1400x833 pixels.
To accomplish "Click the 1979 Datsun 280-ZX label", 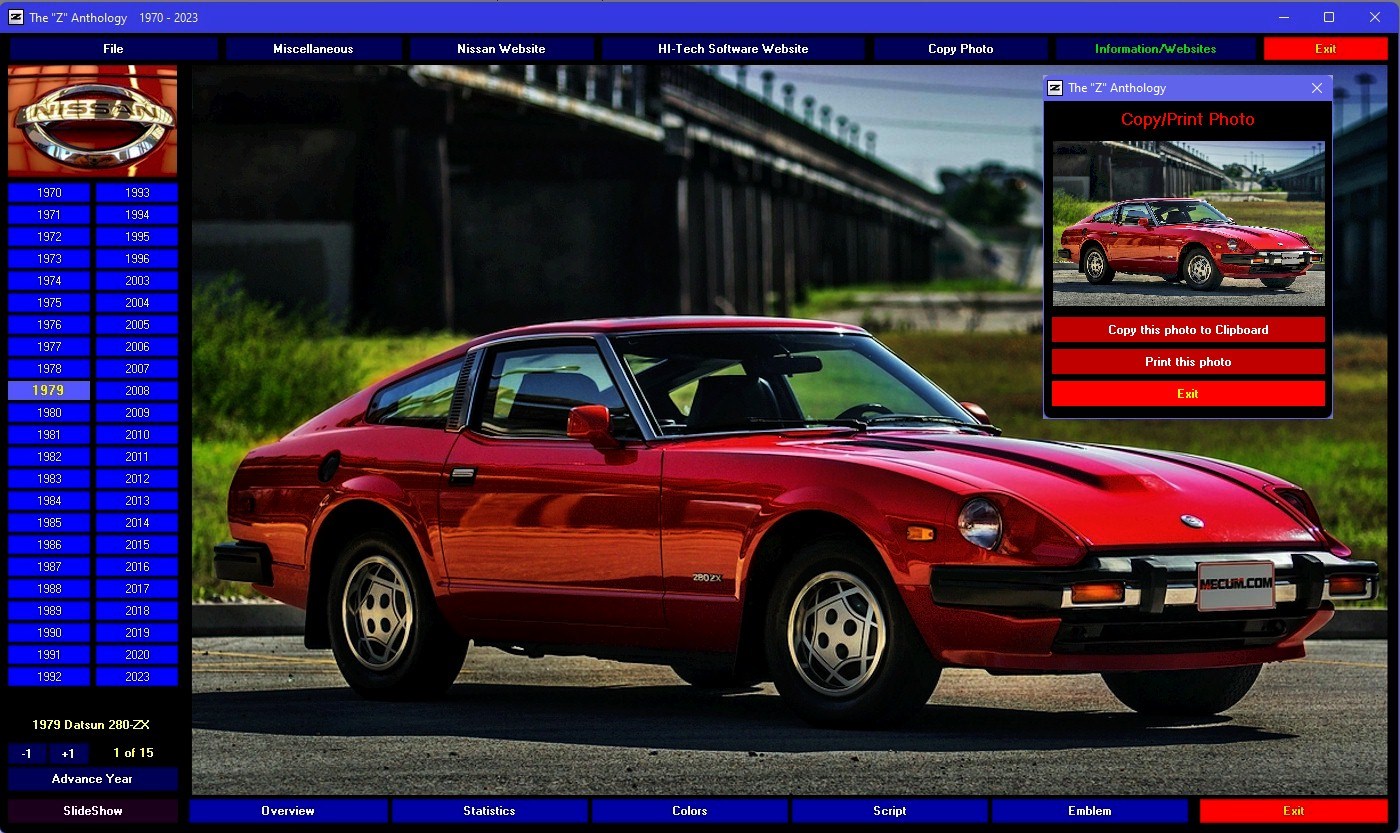I will tap(91, 725).
